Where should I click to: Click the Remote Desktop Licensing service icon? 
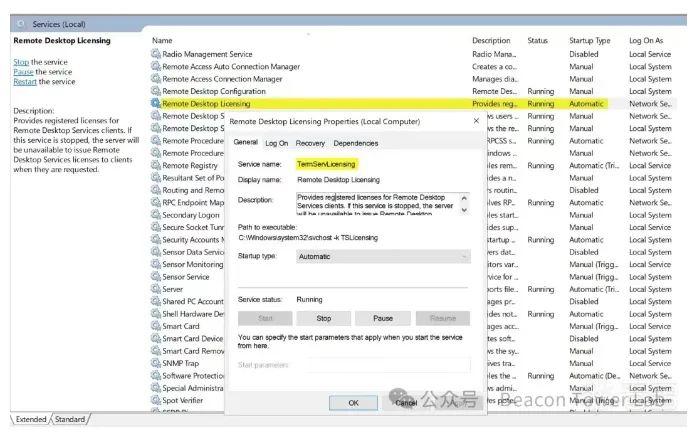click(x=156, y=104)
